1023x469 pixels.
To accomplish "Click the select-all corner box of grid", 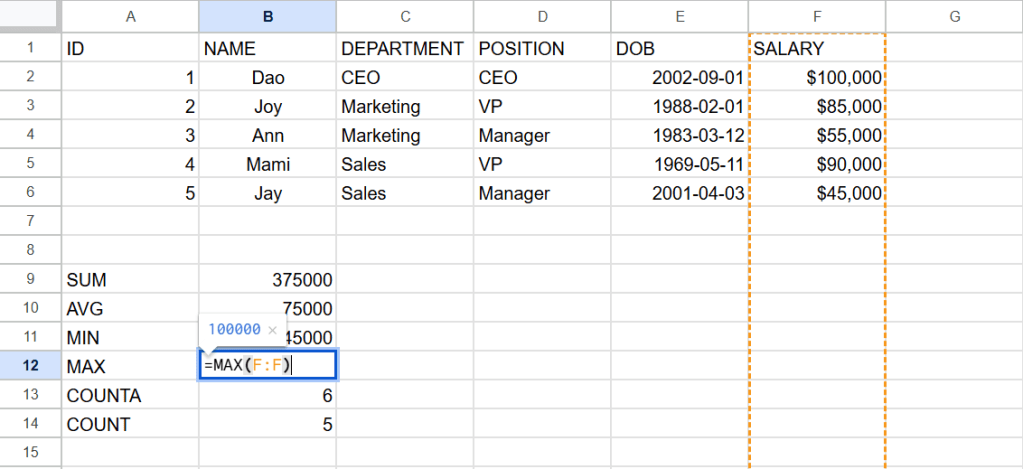I will click(x=30, y=15).
